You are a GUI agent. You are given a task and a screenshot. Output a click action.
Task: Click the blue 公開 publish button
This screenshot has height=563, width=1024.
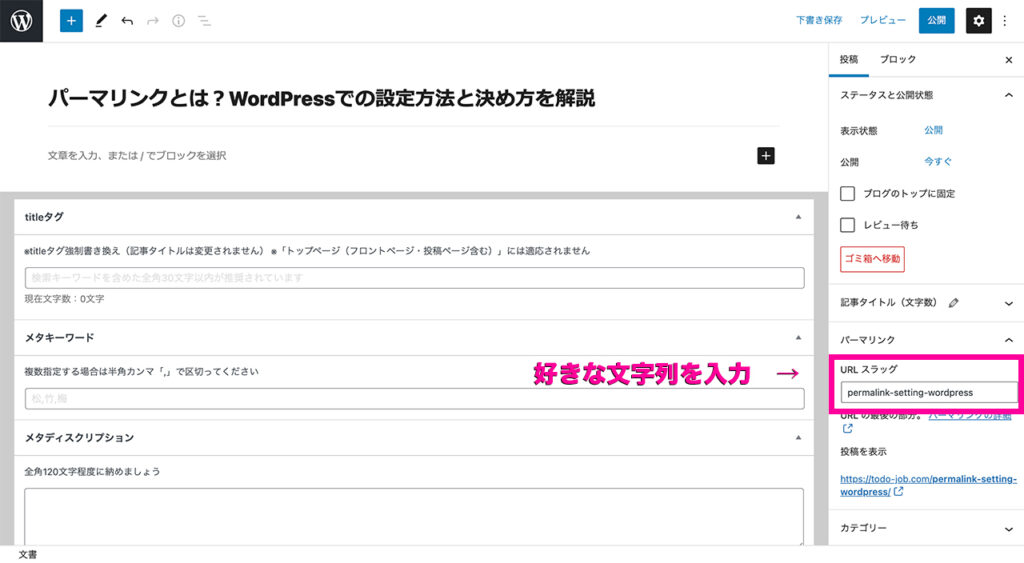pos(936,20)
